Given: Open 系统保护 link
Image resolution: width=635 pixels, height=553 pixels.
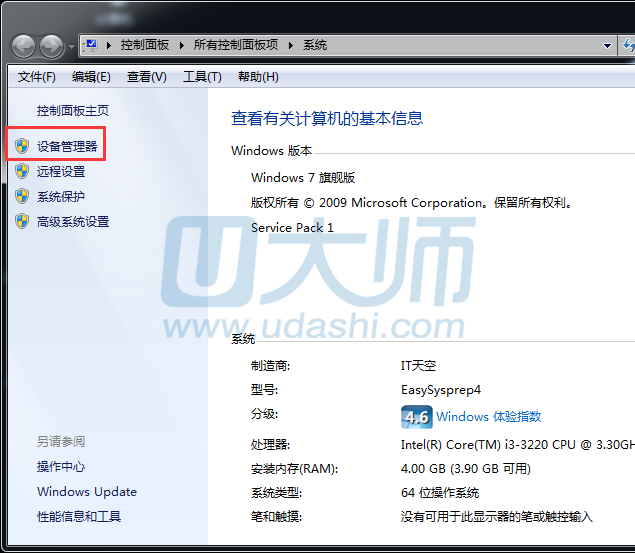Looking at the screenshot, I should click(x=61, y=196).
